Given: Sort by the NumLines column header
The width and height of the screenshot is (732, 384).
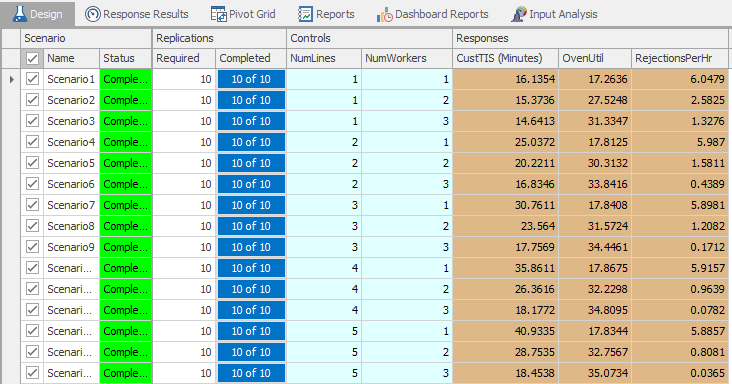Looking at the screenshot, I should tap(324, 58).
